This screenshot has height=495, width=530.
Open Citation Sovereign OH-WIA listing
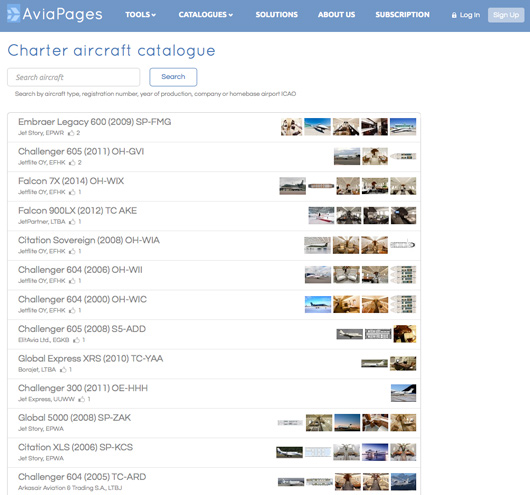coord(89,240)
